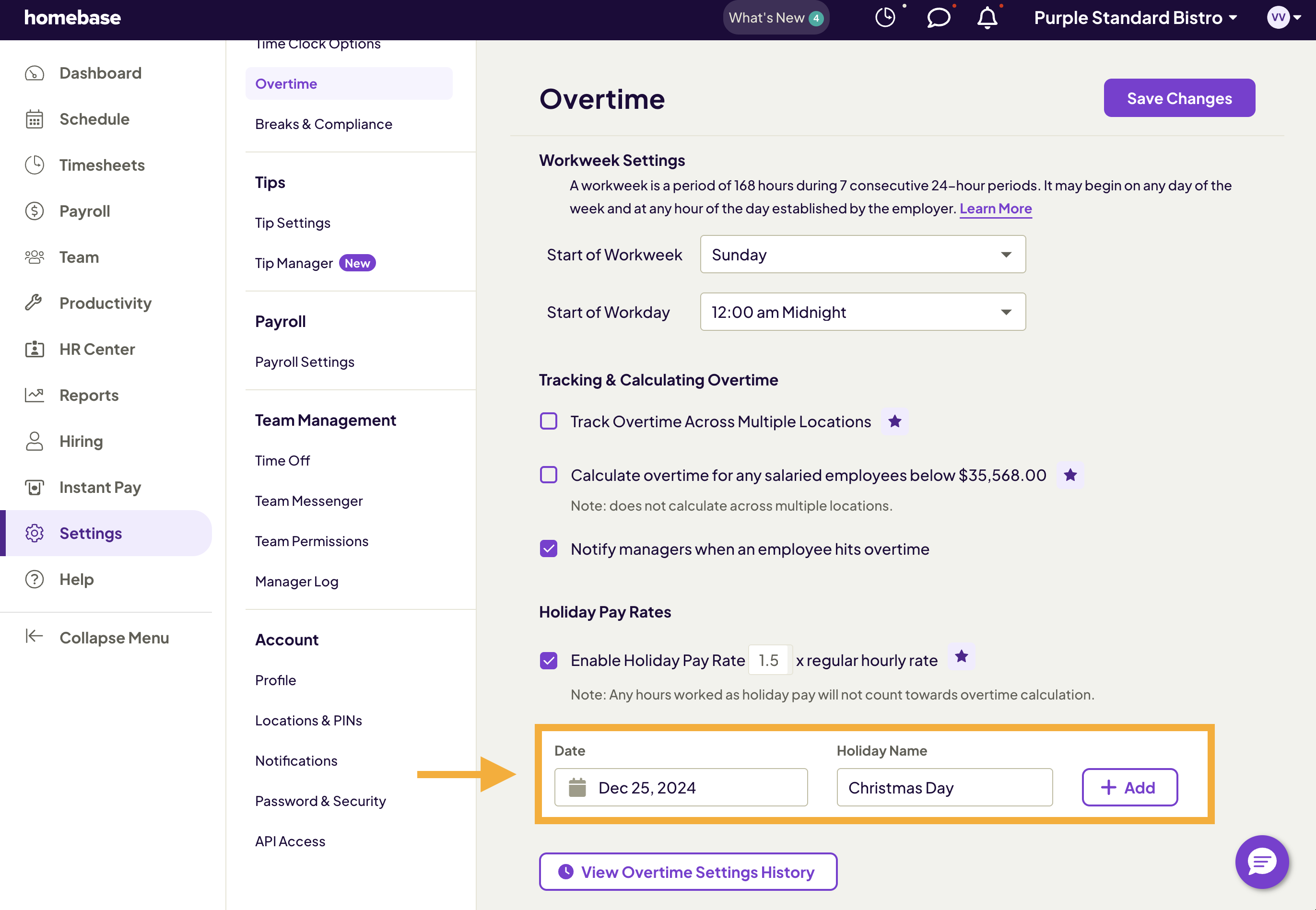Click the notifications bell icon
1316x910 pixels.
tap(987, 18)
